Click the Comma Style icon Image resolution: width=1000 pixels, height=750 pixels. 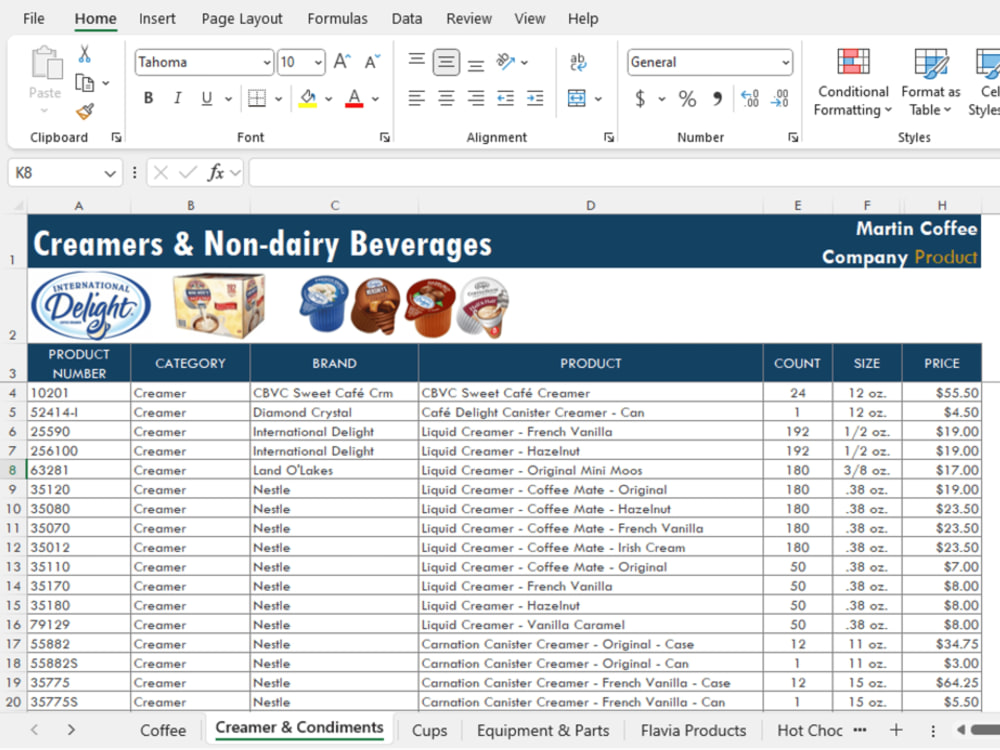point(717,99)
